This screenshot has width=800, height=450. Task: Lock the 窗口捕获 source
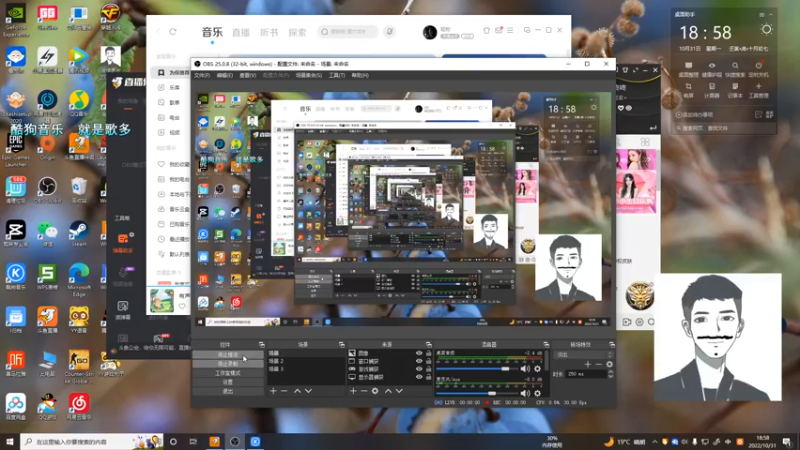(x=429, y=361)
